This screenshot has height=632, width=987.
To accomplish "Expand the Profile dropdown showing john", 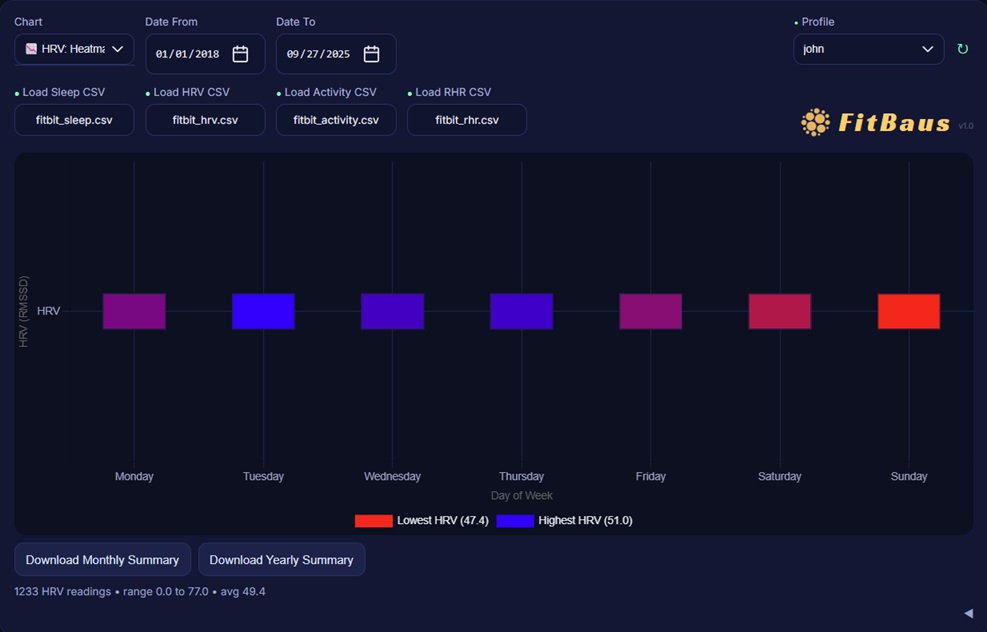I will 868,49.
